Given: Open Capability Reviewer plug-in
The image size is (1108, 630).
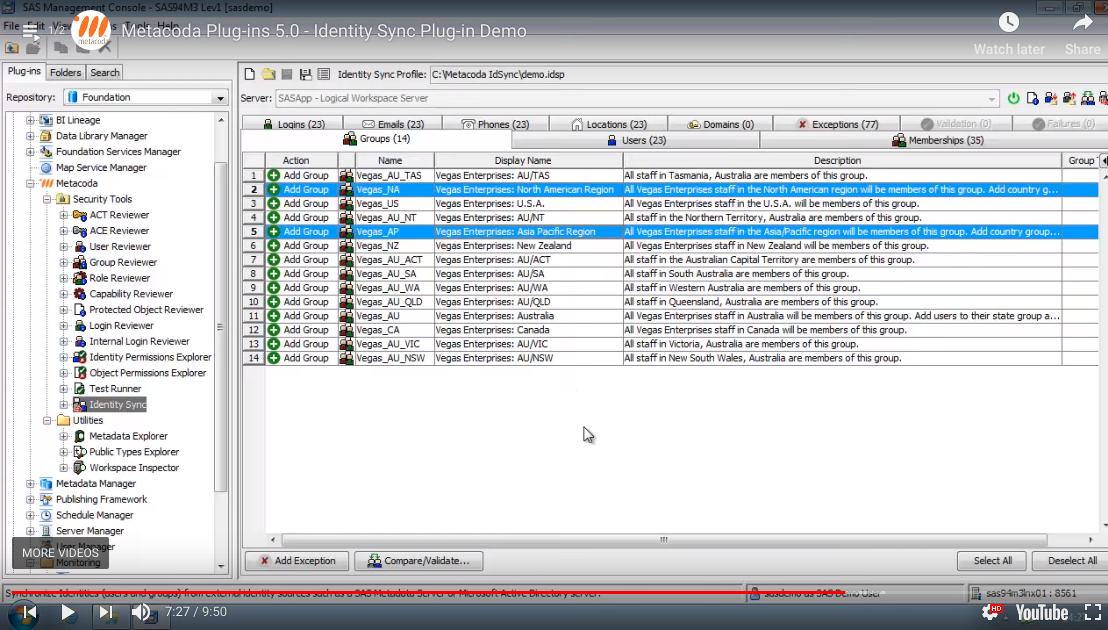Looking at the screenshot, I should (x=131, y=294).
